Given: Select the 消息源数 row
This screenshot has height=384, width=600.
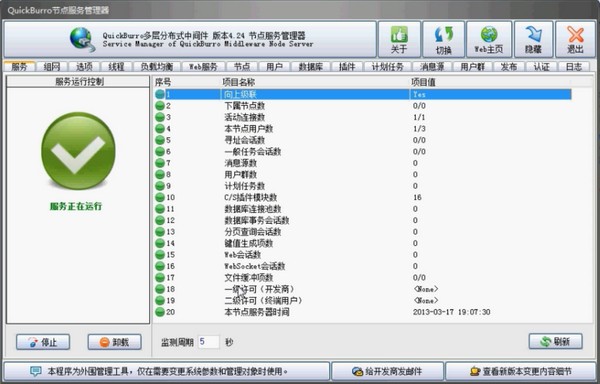Looking at the screenshot, I should point(363,163).
